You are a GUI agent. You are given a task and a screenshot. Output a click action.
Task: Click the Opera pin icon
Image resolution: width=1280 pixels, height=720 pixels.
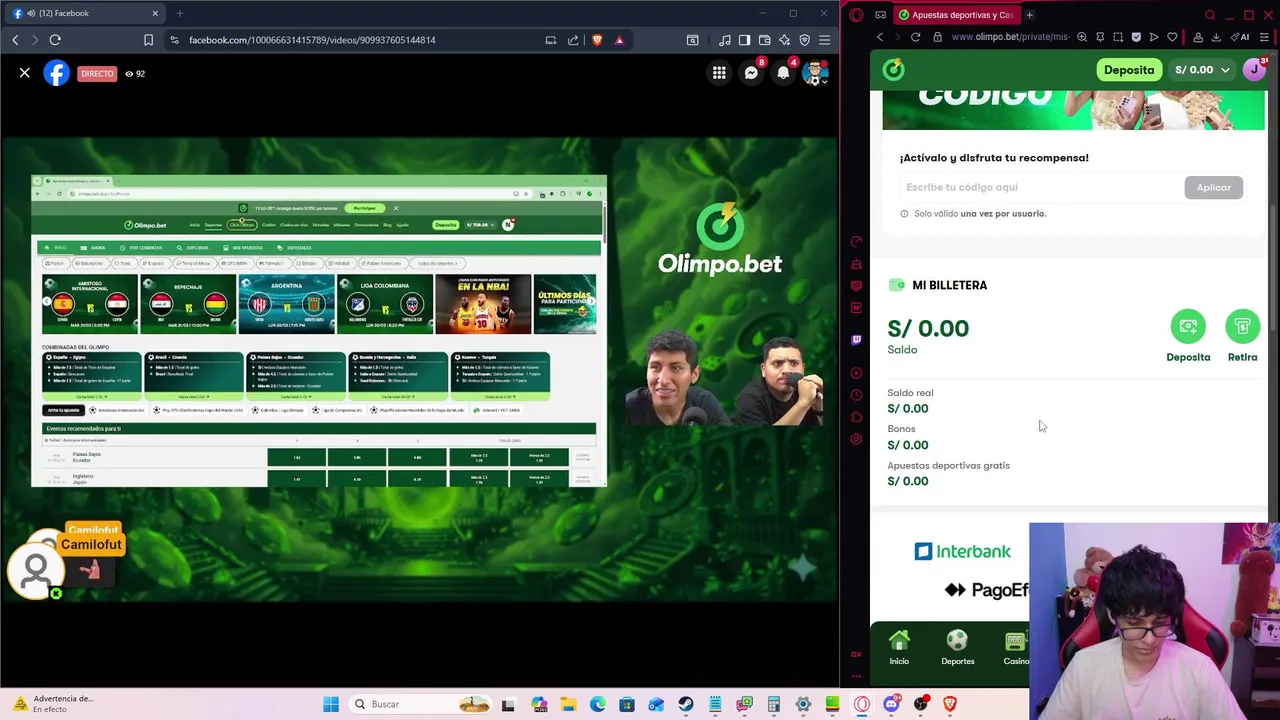point(1100,37)
